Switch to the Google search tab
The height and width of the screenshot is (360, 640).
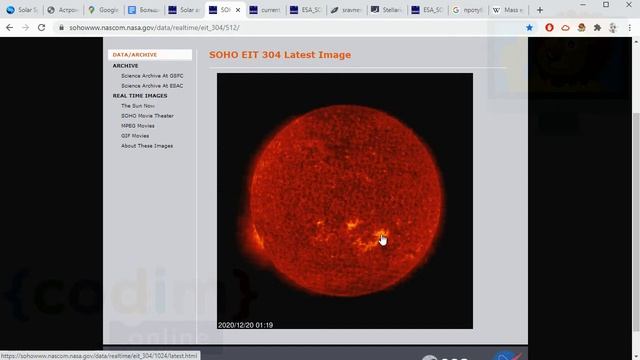pos(468,10)
